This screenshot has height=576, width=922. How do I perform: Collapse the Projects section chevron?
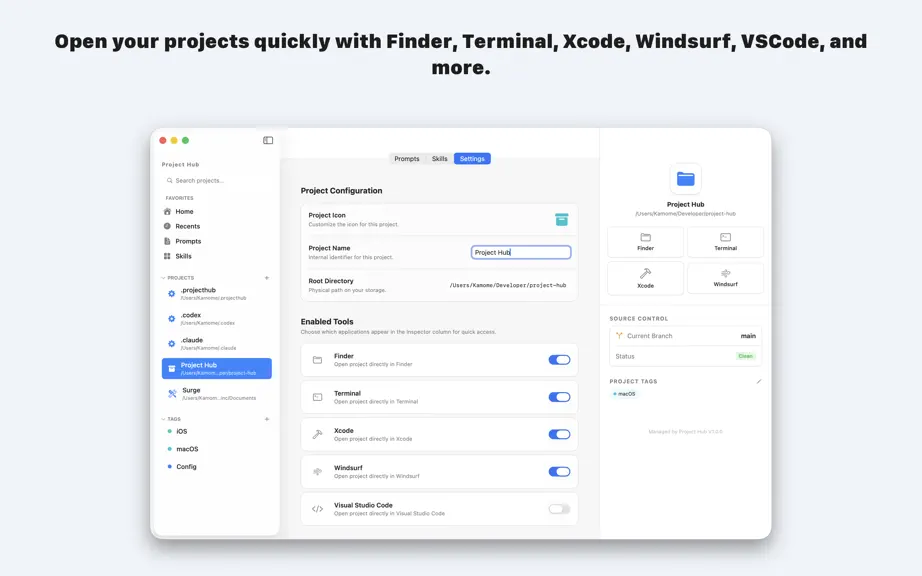point(163,278)
